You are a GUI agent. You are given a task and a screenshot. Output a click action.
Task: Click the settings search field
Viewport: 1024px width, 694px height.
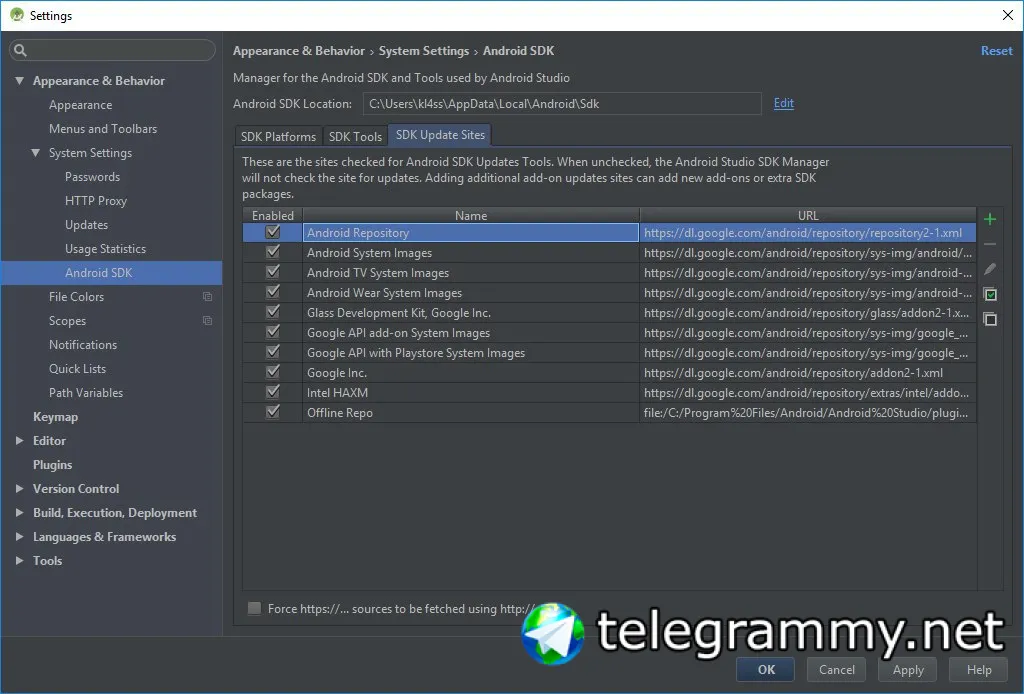tap(112, 50)
